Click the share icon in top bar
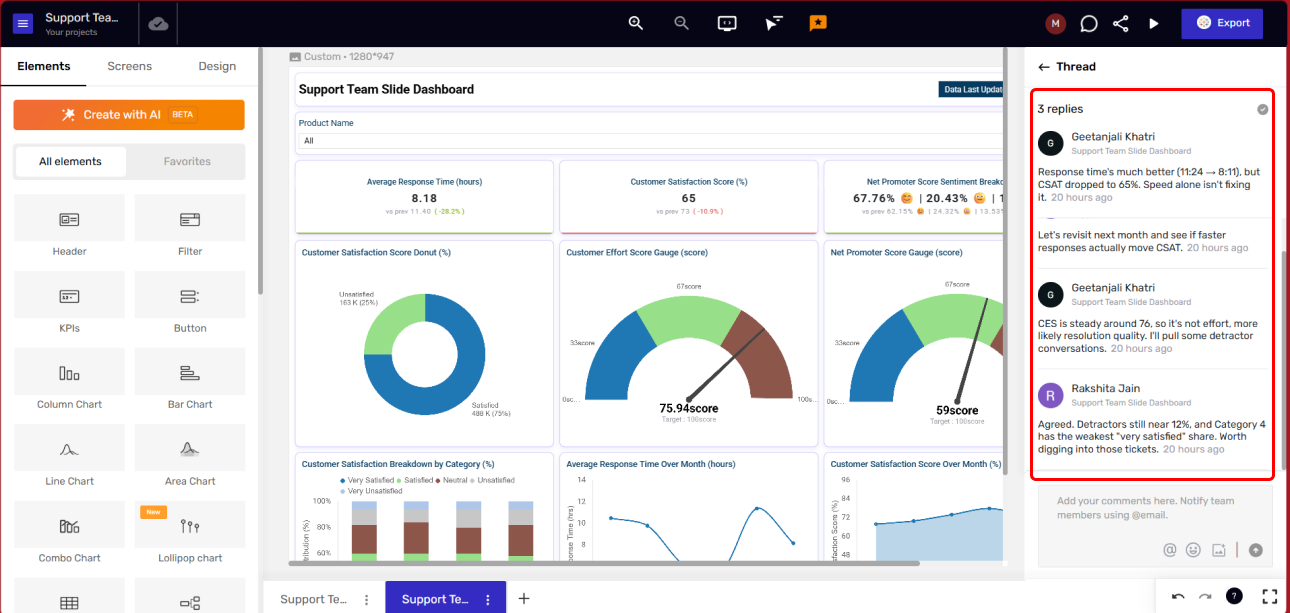Image resolution: width=1290 pixels, height=613 pixels. click(1121, 23)
